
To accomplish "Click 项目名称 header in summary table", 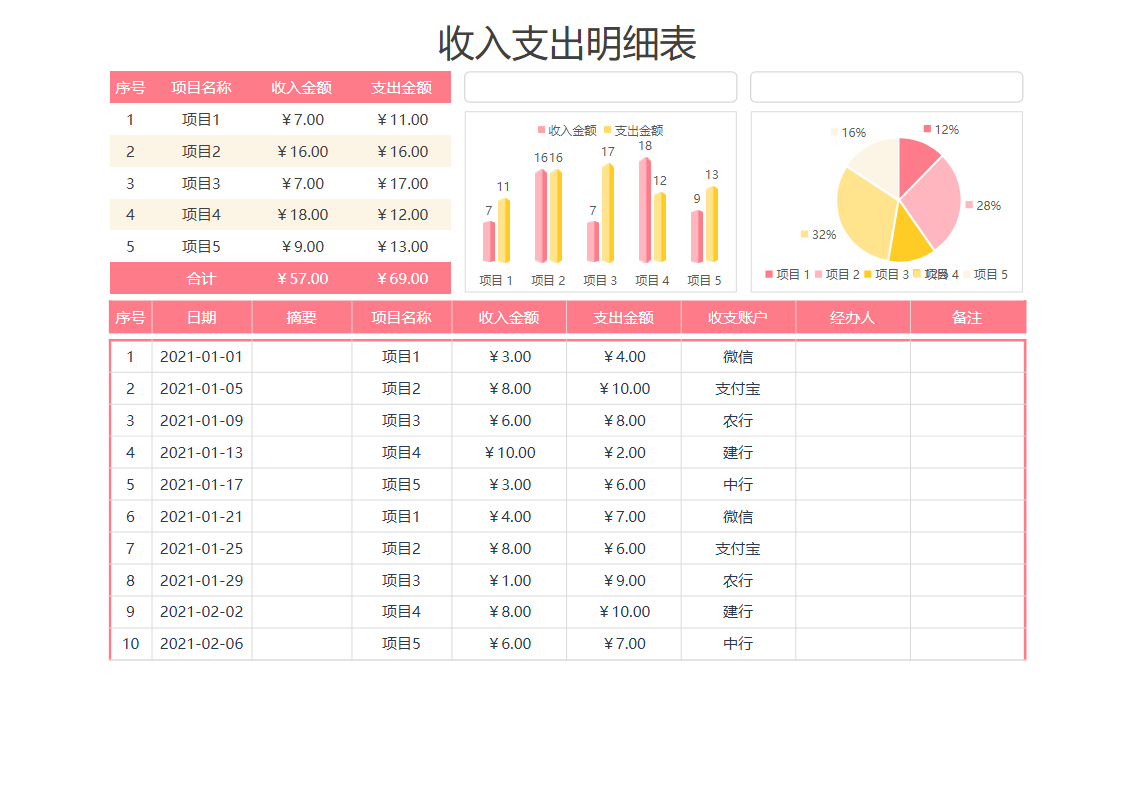I will point(201,87).
